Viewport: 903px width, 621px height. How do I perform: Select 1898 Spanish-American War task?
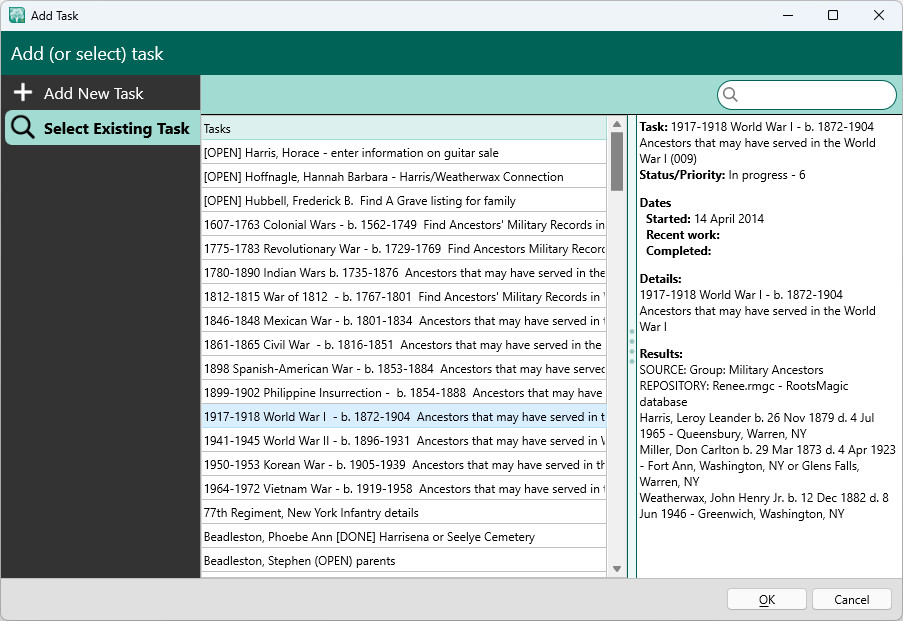pyautogui.click(x=404, y=369)
